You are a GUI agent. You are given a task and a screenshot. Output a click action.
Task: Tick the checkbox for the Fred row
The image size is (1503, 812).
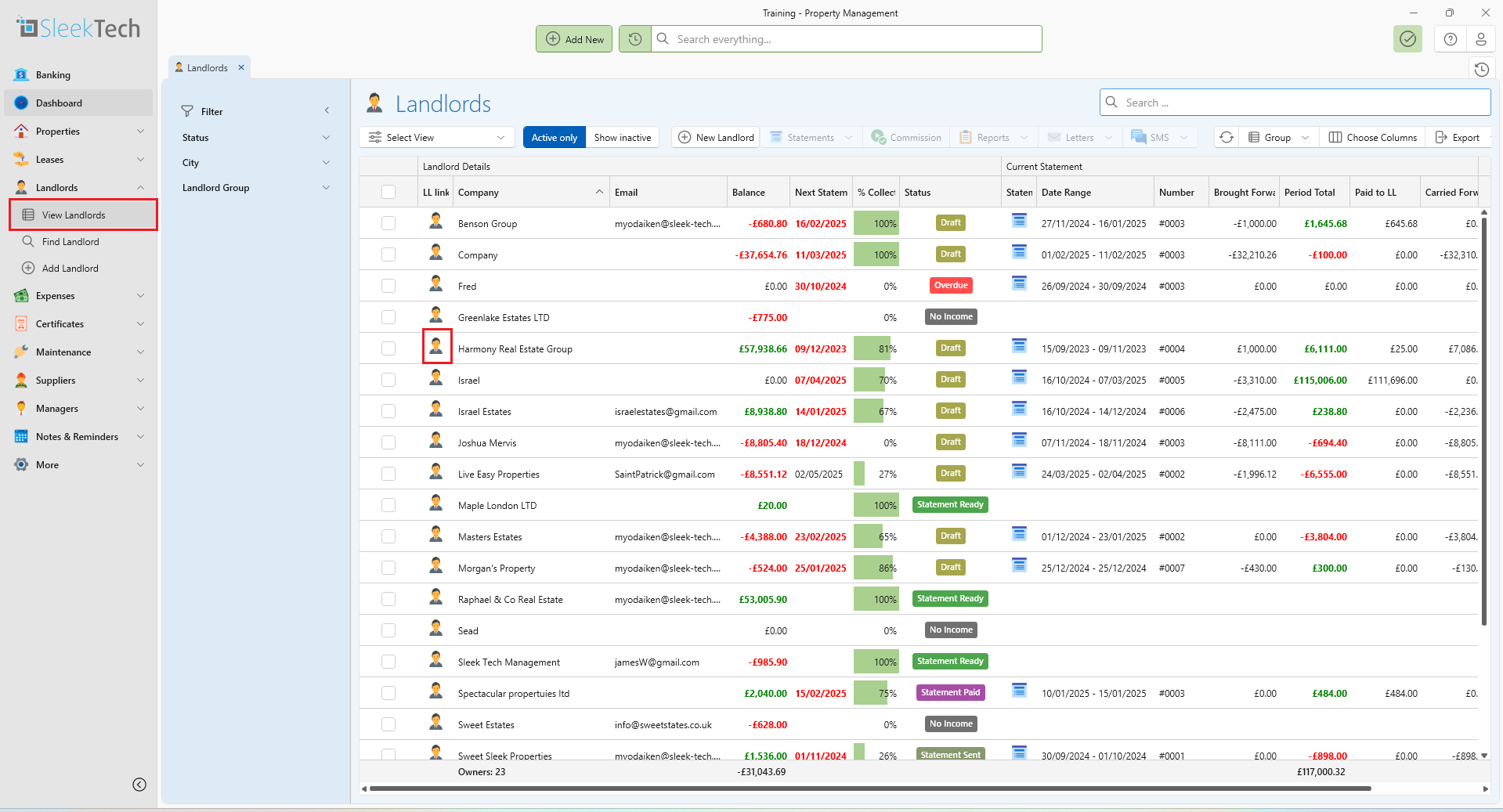click(388, 286)
